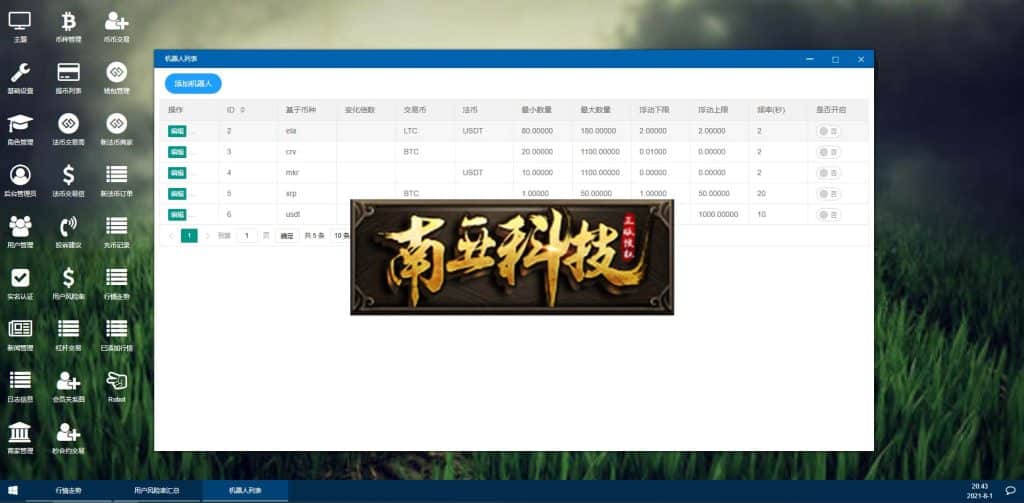Click the green edit button for xrp row
Screen dimensions: 1024x503
177,194
